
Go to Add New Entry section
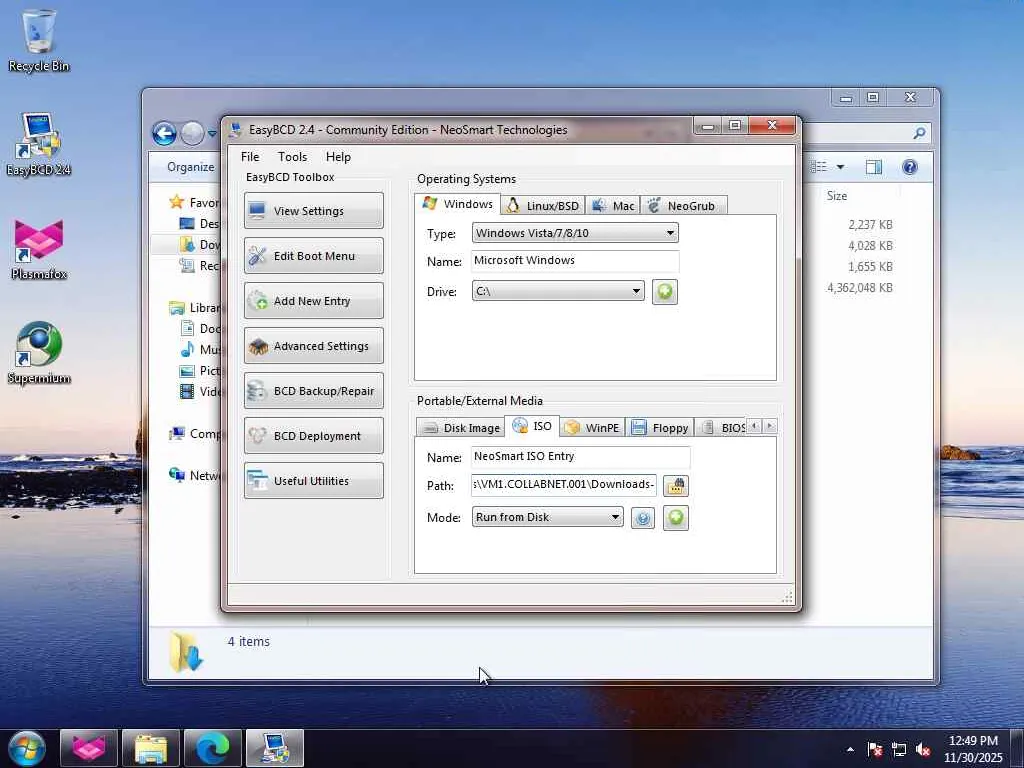click(x=313, y=300)
